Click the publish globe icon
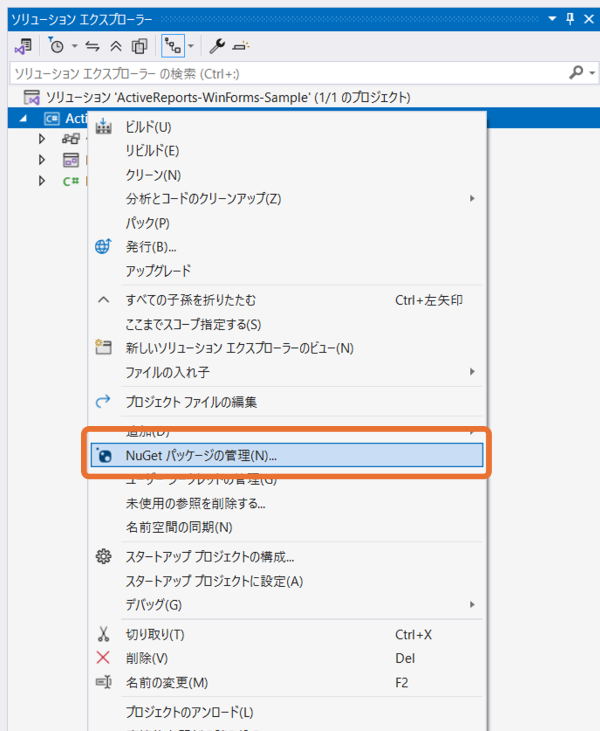The width and height of the screenshot is (600, 731). pyautogui.click(x=103, y=246)
